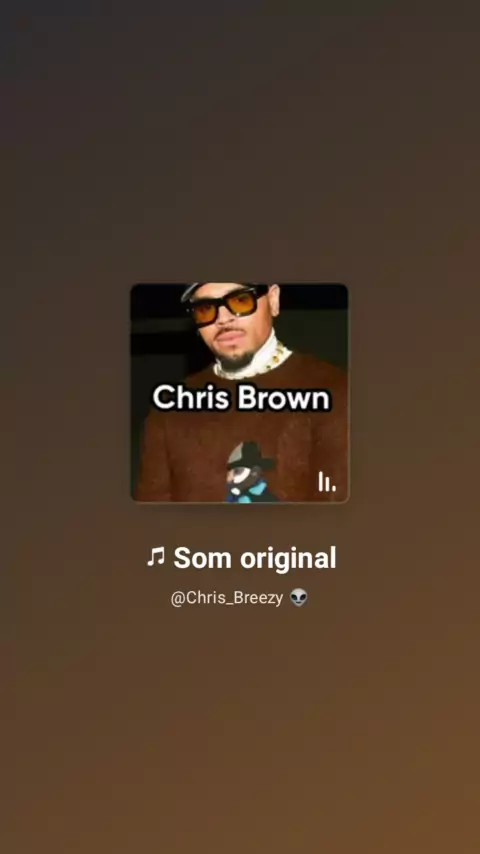Tap the alien emoji after the username
The height and width of the screenshot is (854, 480).
(x=299, y=597)
